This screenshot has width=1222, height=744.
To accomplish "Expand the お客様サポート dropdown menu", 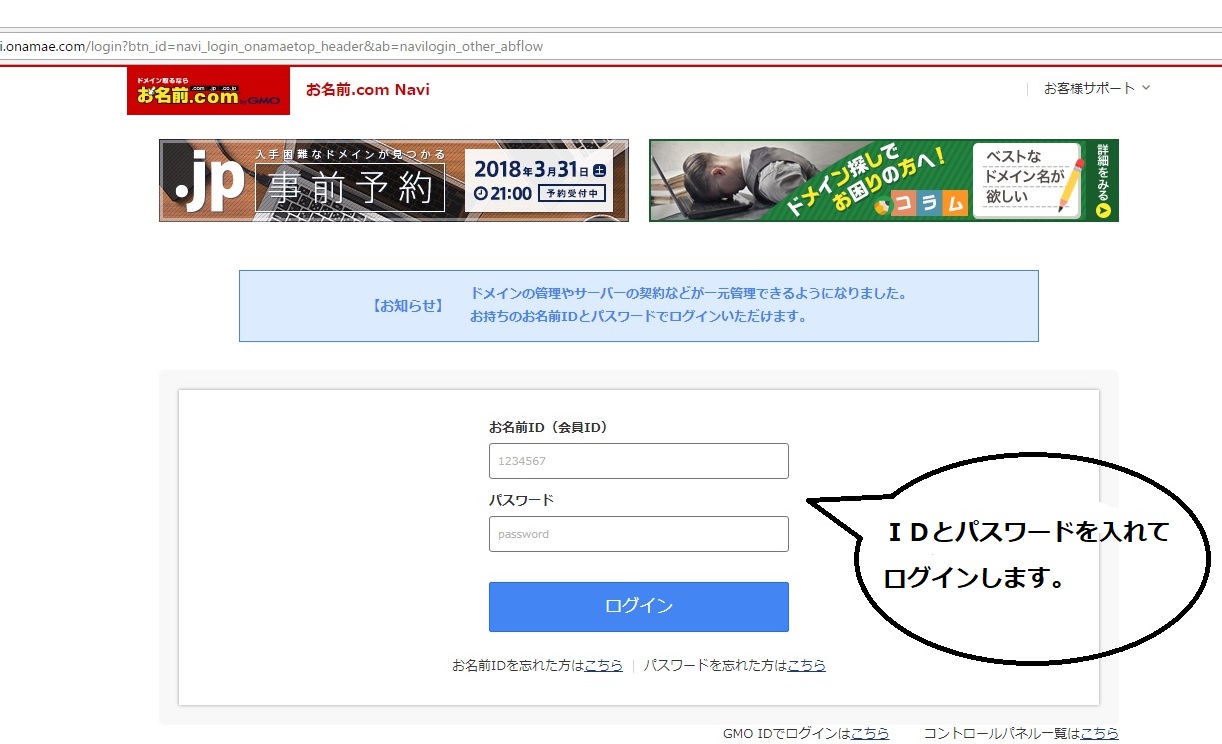I will [x=1097, y=88].
